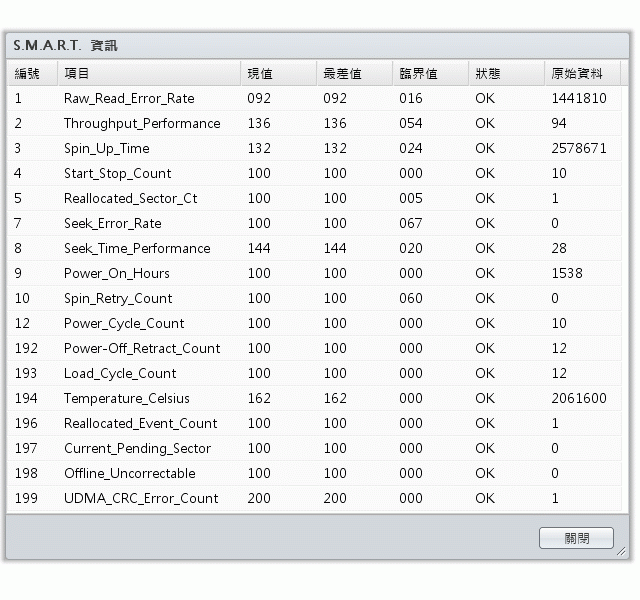The image size is (640, 600).
Task: Click worst value 162 for Temperature_Celsius
Action: (x=335, y=398)
